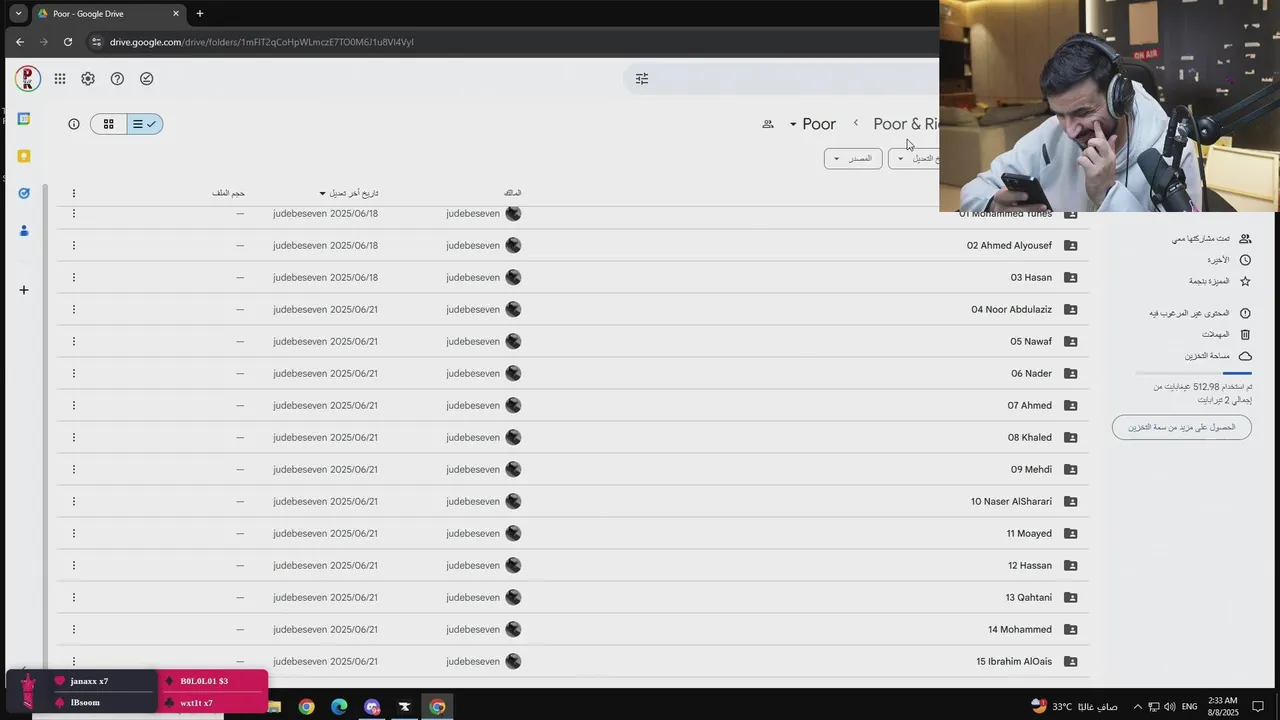
Task: Open more actions for 02 Ahmed Alyousef row
Action: click(74, 245)
